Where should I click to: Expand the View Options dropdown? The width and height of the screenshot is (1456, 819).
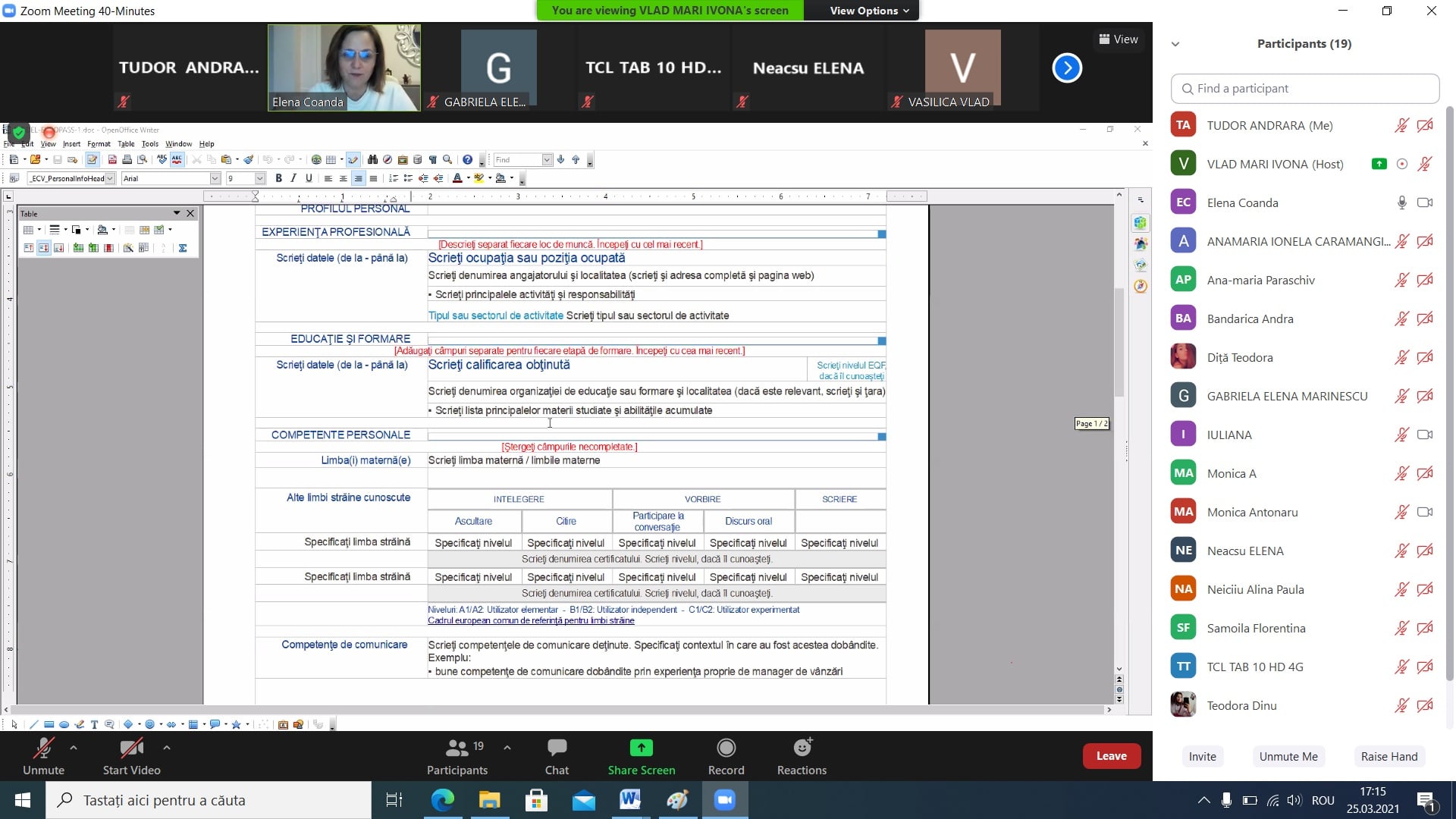(868, 11)
